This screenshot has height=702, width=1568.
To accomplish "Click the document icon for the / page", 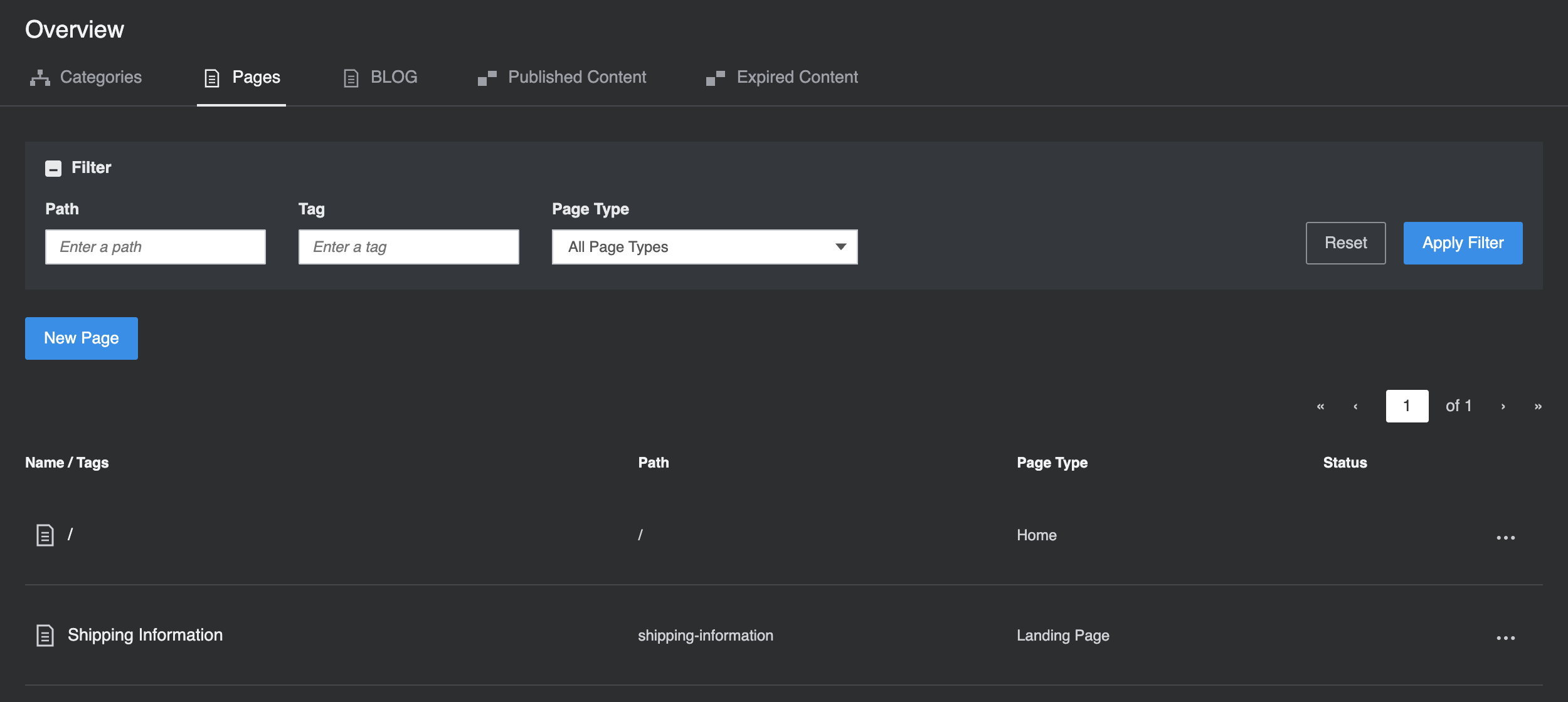I will pyautogui.click(x=45, y=535).
